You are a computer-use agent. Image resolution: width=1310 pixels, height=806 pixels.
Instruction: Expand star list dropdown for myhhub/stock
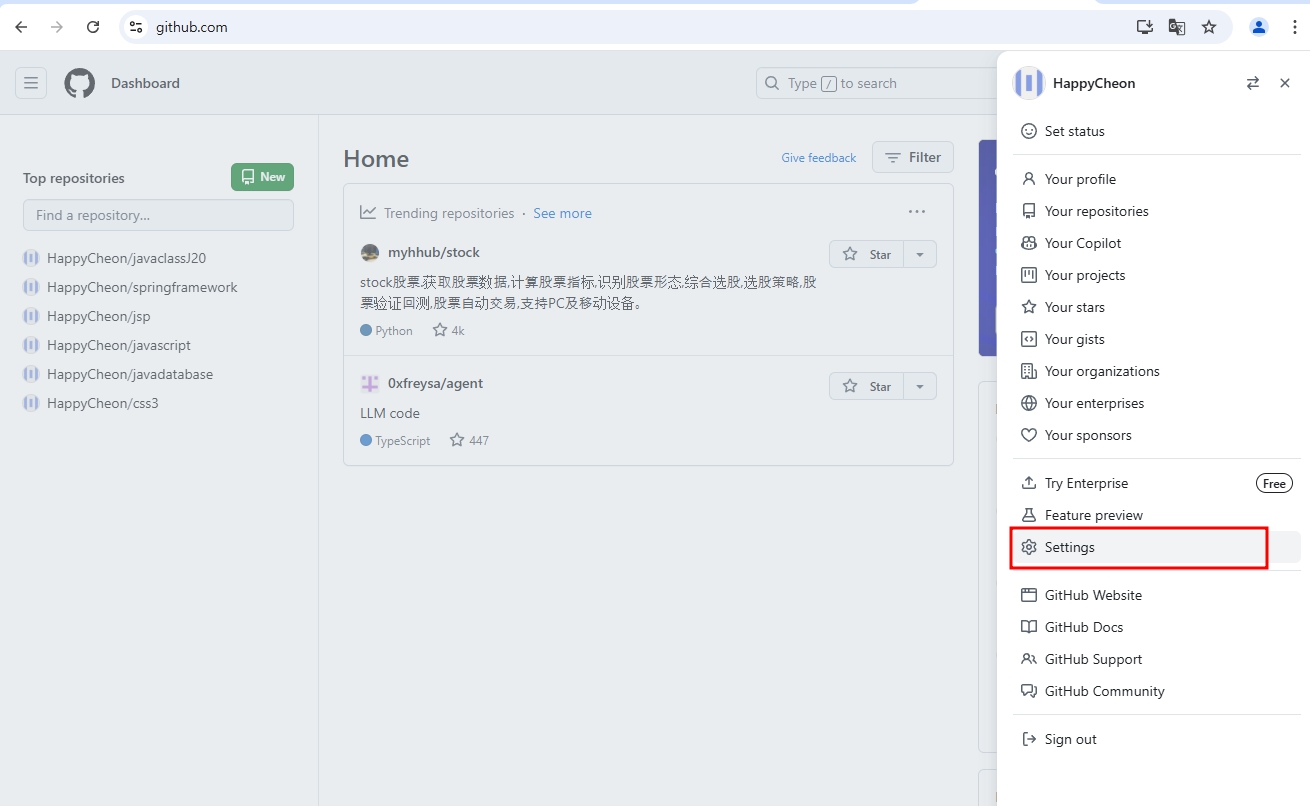click(920, 254)
